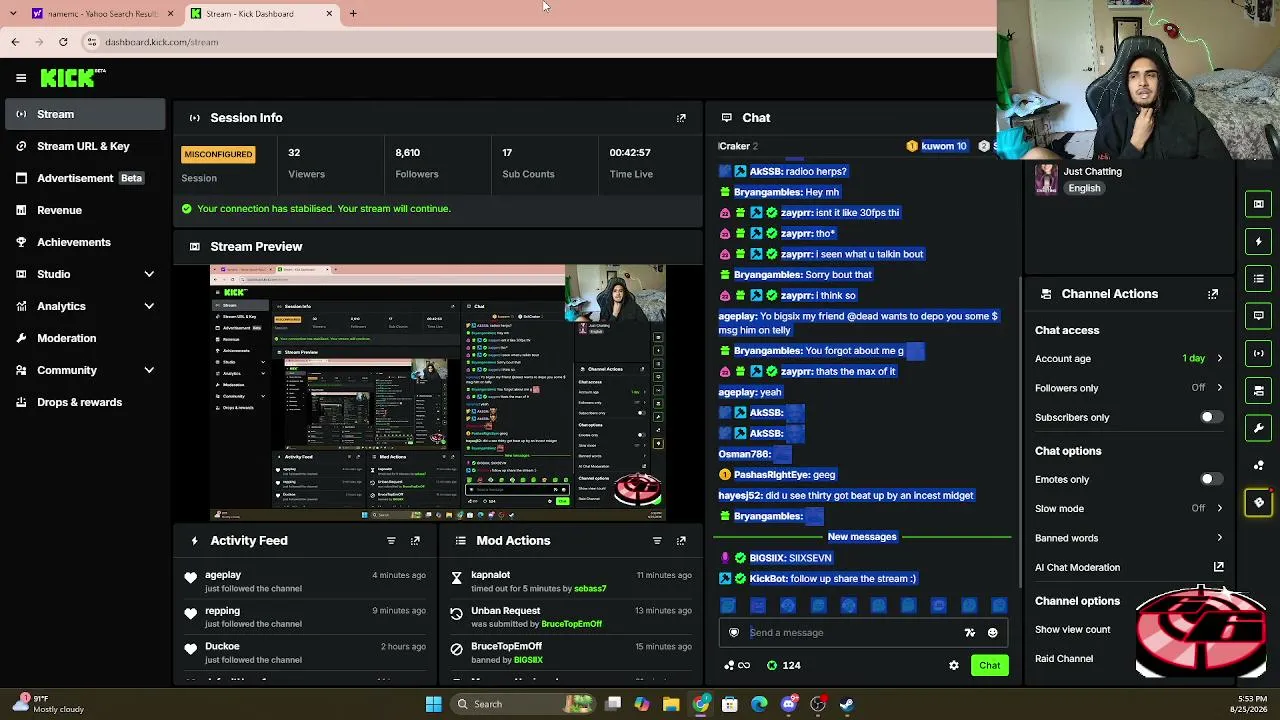Image resolution: width=1280 pixels, height=720 pixels.
Task: Click the stream preview icon in right rail
Action: 1259,204
